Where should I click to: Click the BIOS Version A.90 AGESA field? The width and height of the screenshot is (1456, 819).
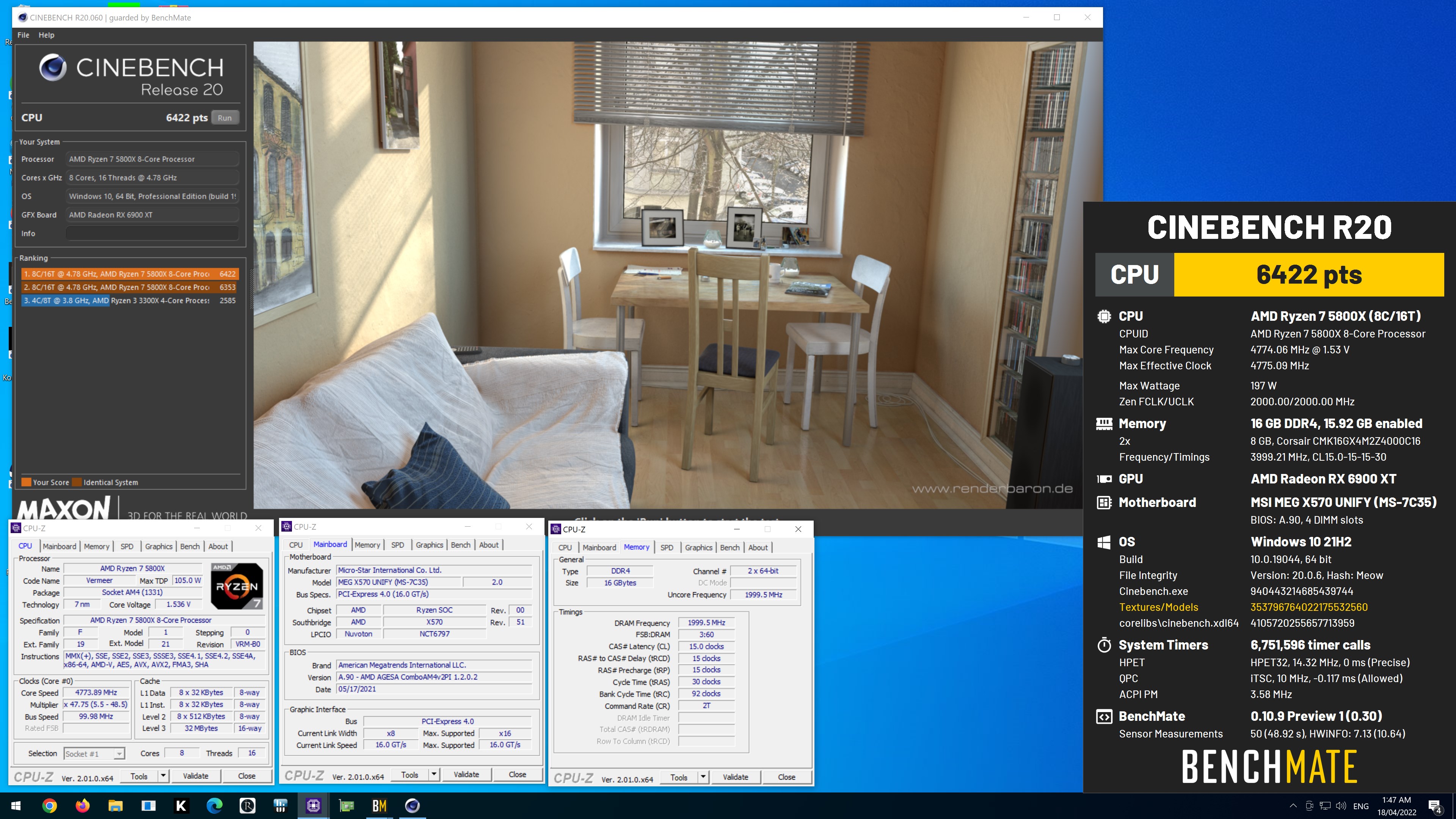click(x=434, y=676)
